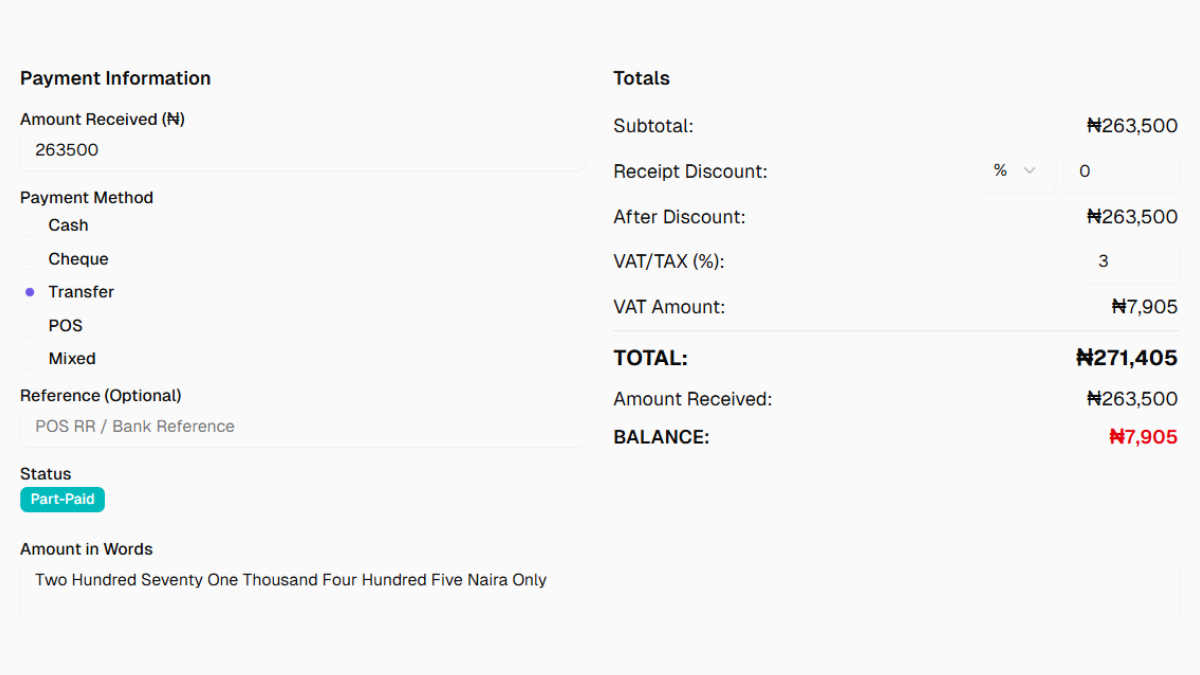
Task: Click the Part-Paid status badge
Action: click(x=62, y=499)
